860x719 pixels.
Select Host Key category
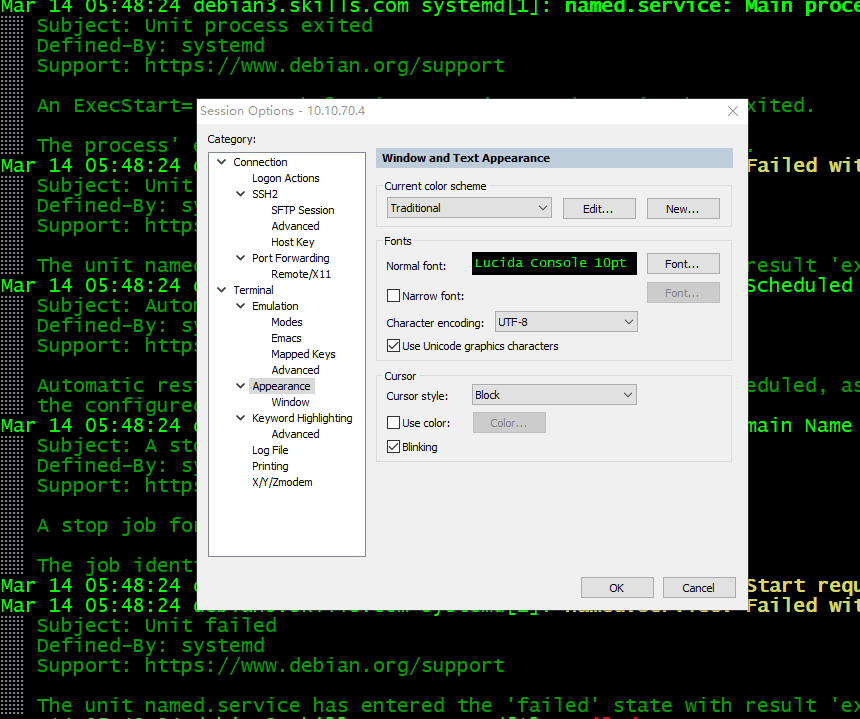coord(292,242)
